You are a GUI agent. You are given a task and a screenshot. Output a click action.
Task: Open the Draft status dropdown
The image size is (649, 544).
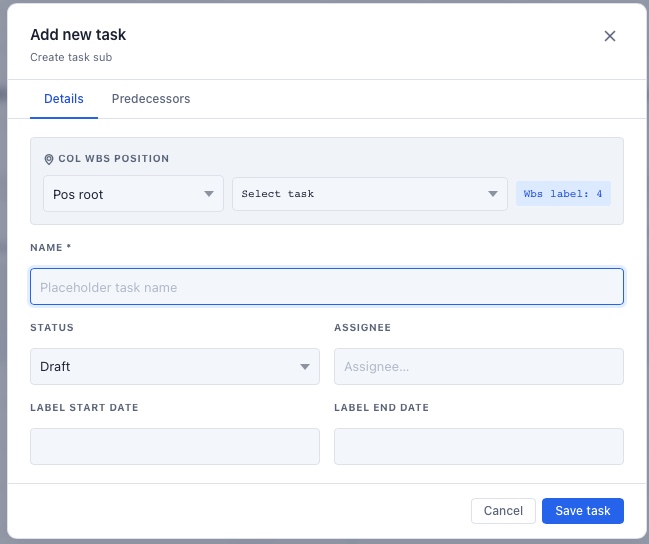tap(175, 367)
